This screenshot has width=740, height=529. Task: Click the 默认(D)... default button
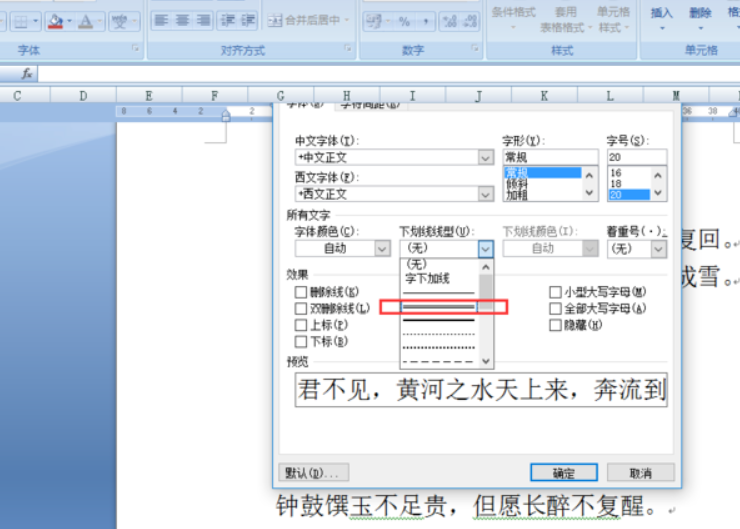[x=314, y=472]
